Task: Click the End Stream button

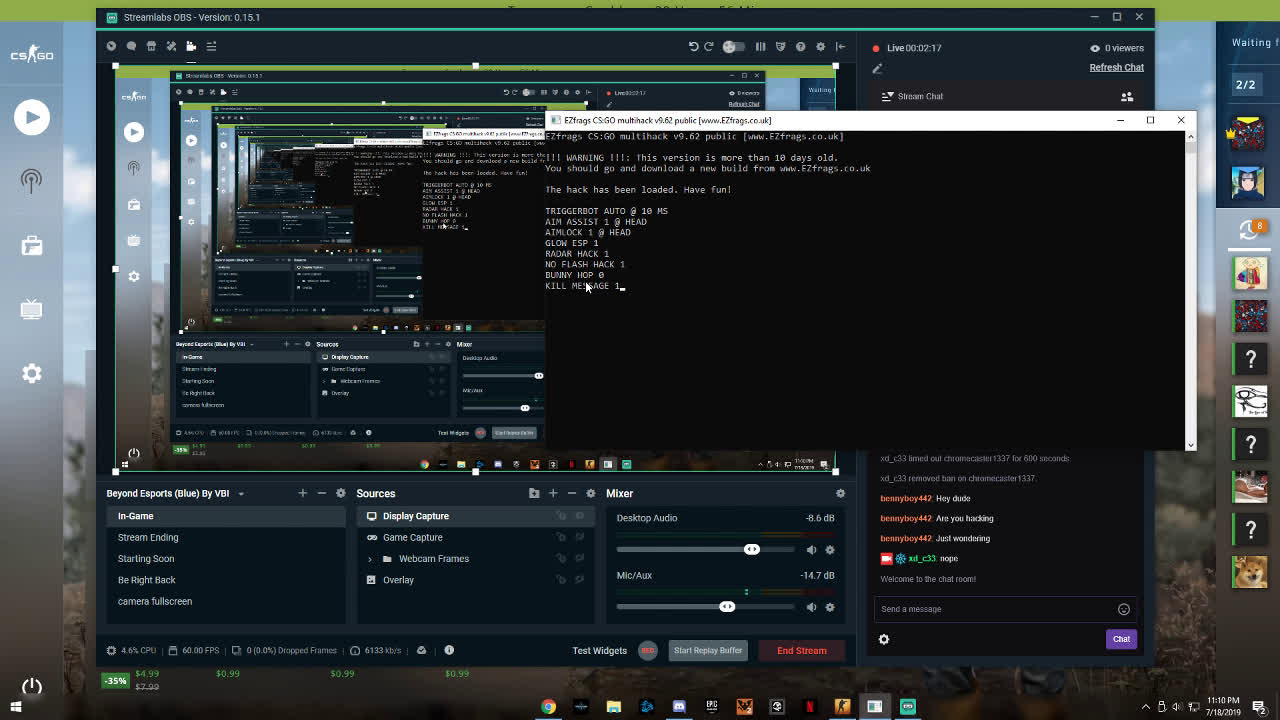Action: pos(802,650)
